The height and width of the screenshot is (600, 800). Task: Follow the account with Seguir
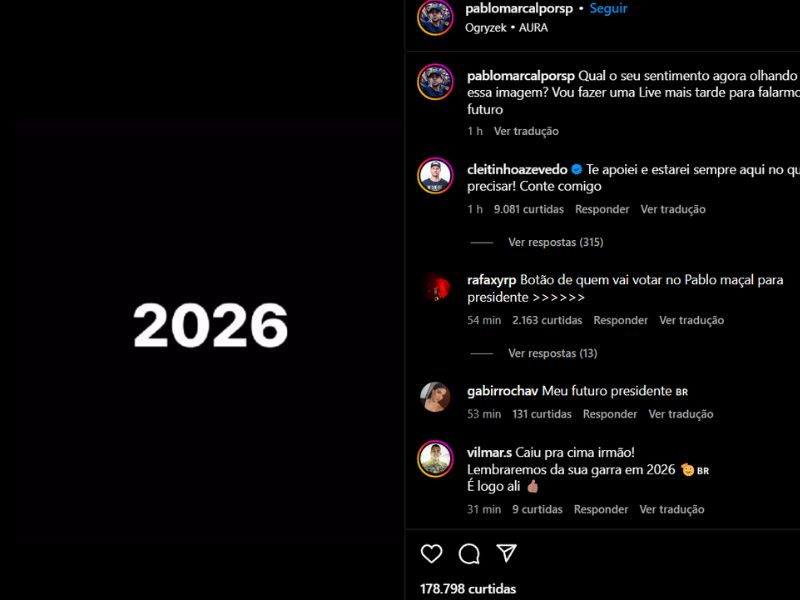608,9
